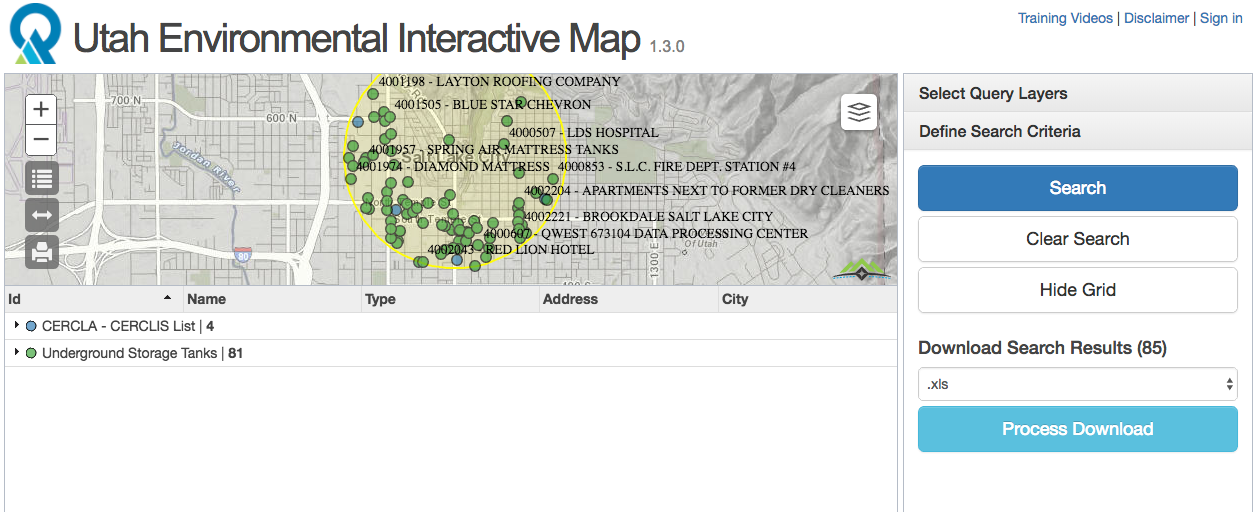
Task: Click green Underground Storage Tanks dot
Action: click(31, 353)
